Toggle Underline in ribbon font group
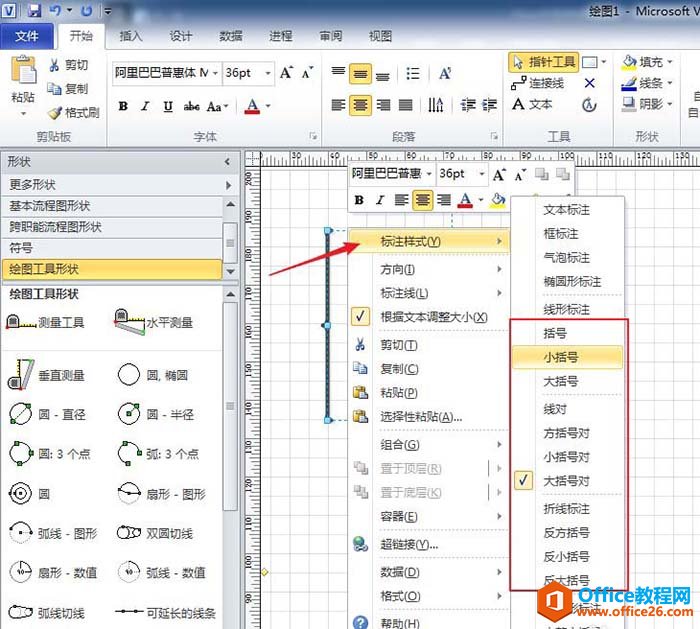 click(x=168, y=106)
